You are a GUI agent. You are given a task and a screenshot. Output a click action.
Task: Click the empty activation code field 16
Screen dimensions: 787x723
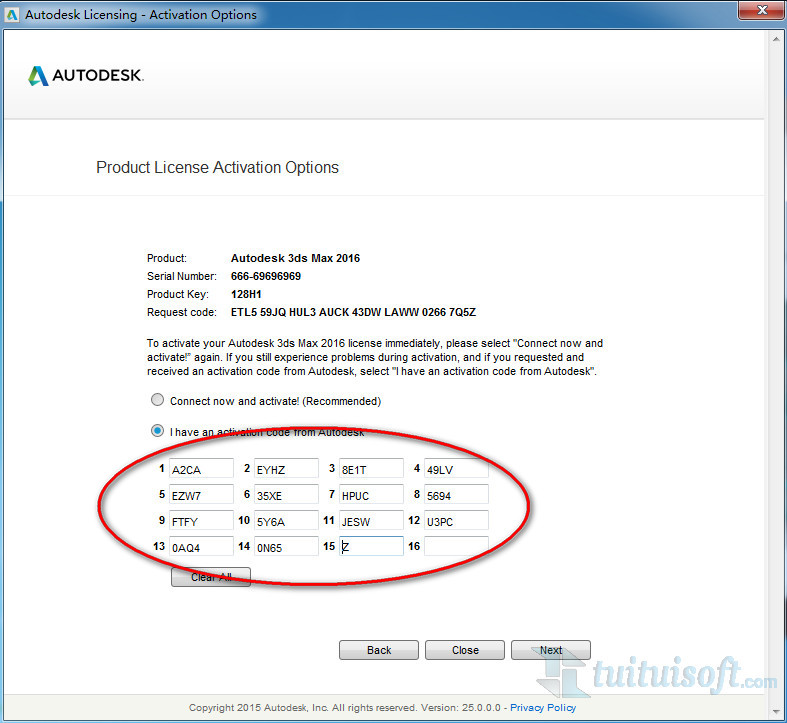[455, 547]
